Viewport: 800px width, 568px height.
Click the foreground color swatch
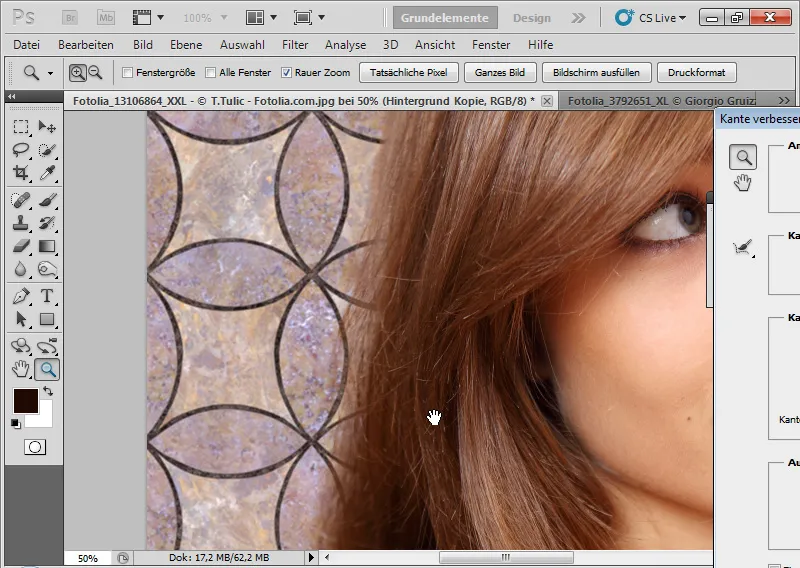coord(26,401)
